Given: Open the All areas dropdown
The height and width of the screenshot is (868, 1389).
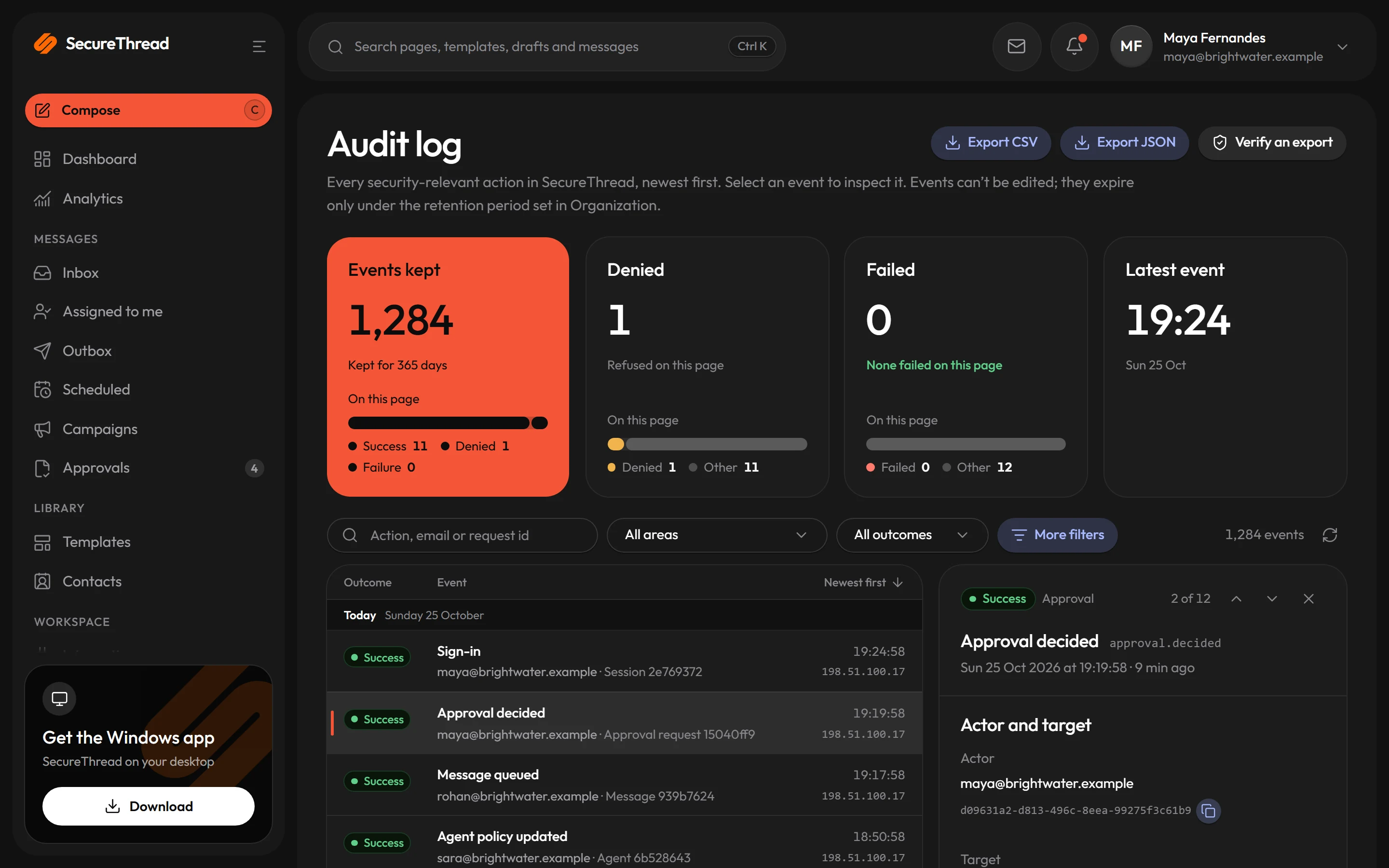Looking at the screenshot, I should pyautogui.click(x=716, y=535).
